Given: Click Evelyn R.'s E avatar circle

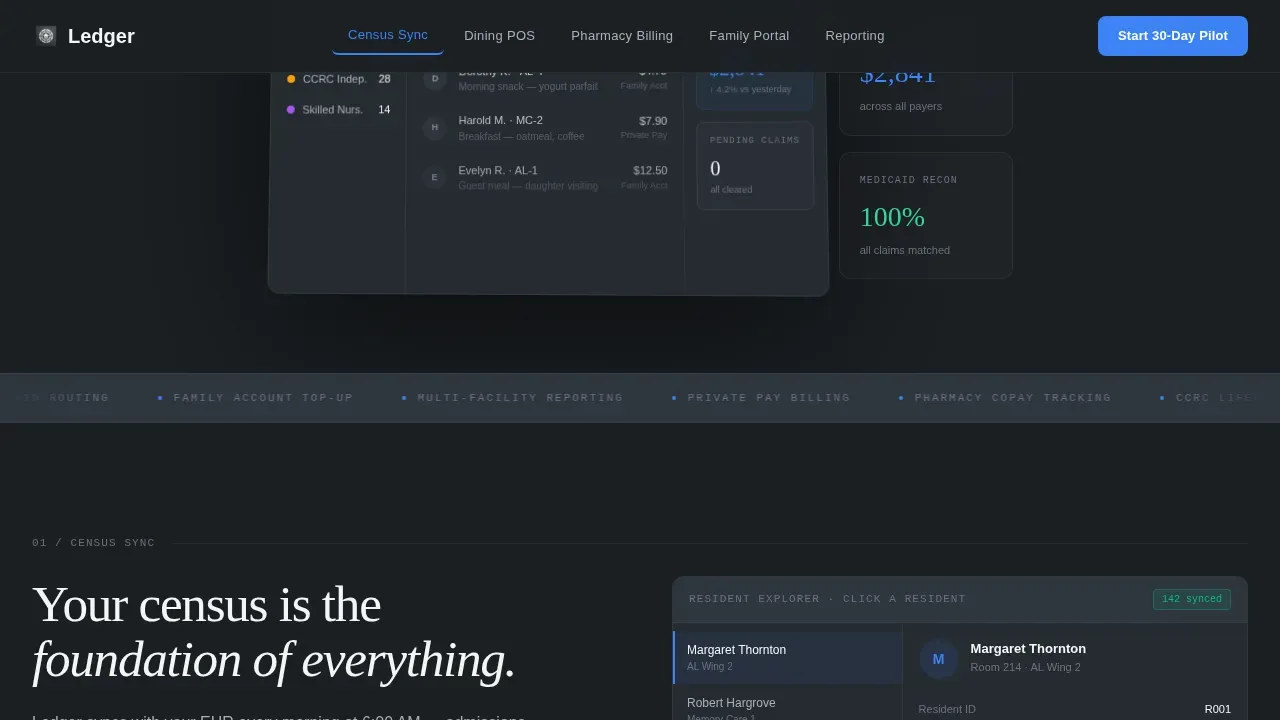Looking at the screenshot, I should (434, 177).
